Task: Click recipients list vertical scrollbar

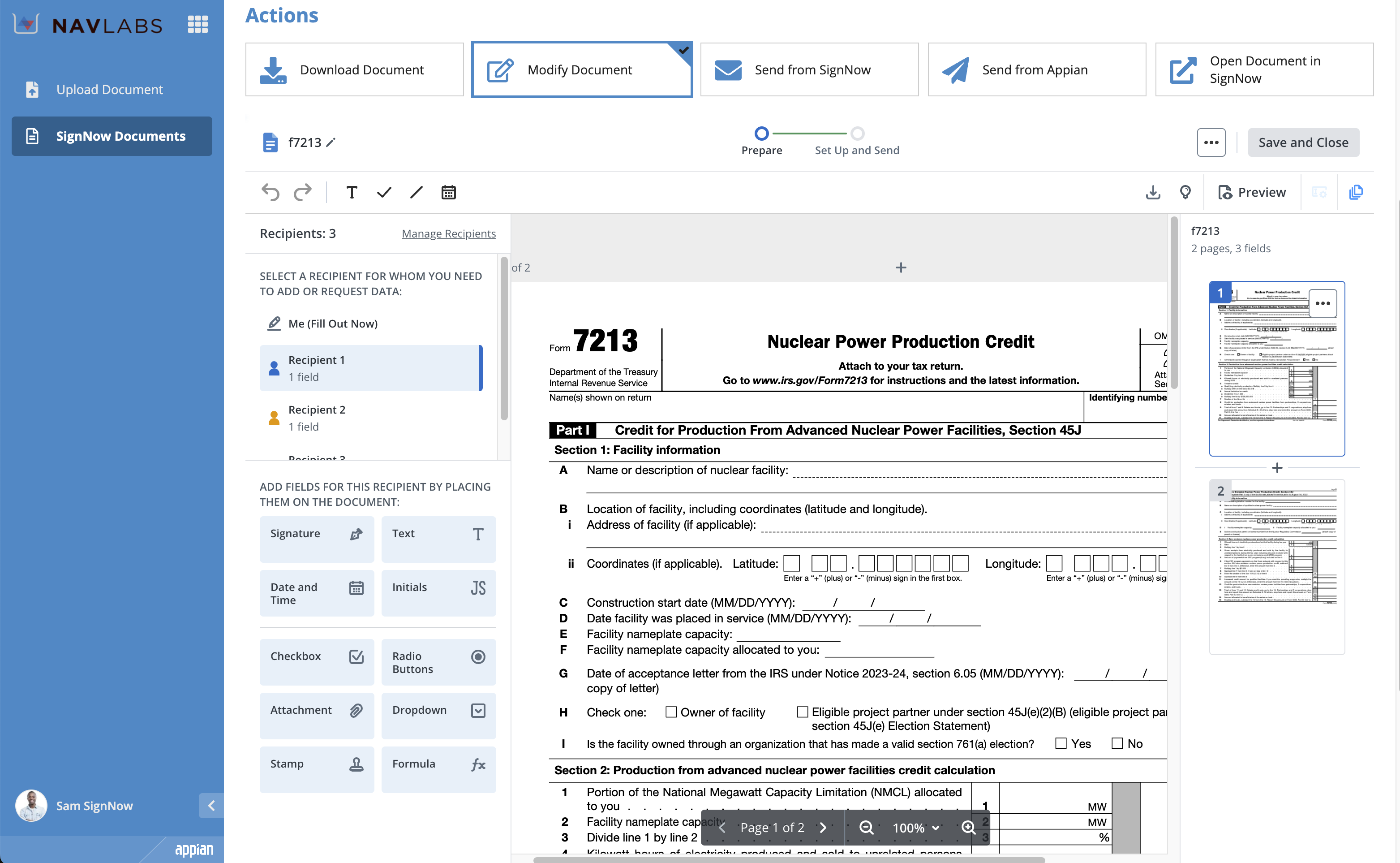Action: click(x=504, y=339)
